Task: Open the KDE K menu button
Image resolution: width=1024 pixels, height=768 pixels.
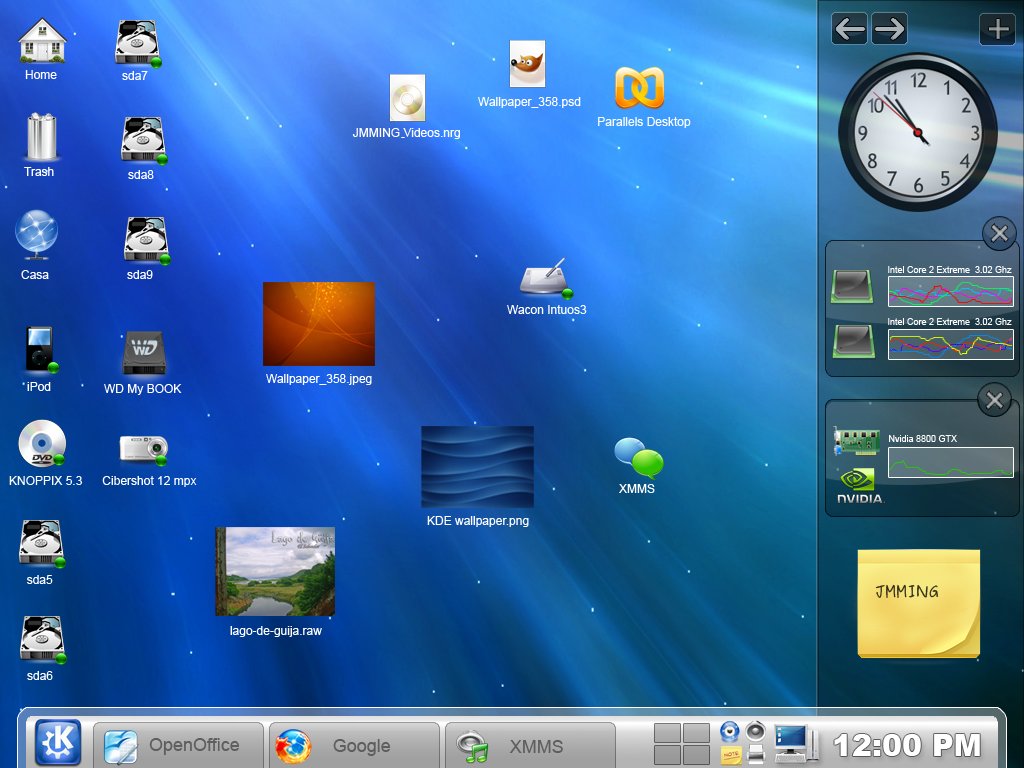Action: pyautogui.click(x=58, y=742)
